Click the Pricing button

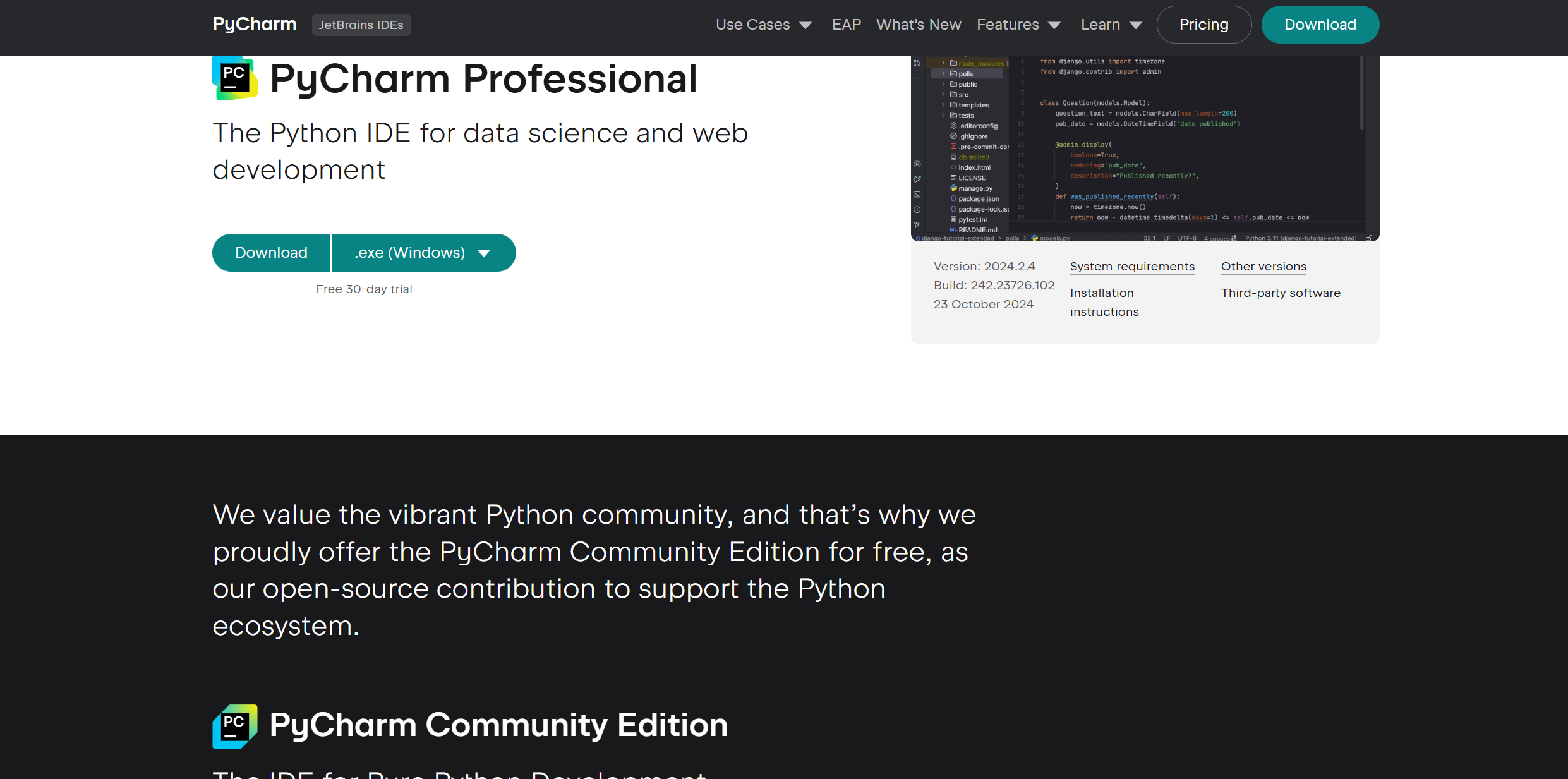(1204, 25)
